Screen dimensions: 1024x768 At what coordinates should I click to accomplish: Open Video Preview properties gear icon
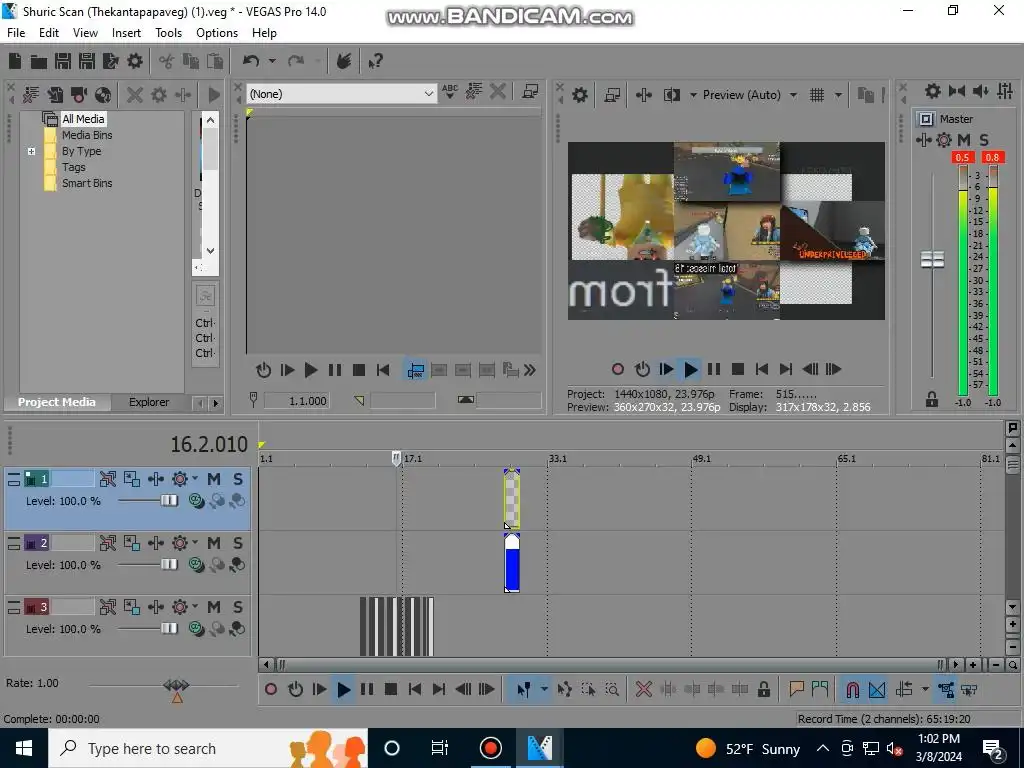(580, 95)
